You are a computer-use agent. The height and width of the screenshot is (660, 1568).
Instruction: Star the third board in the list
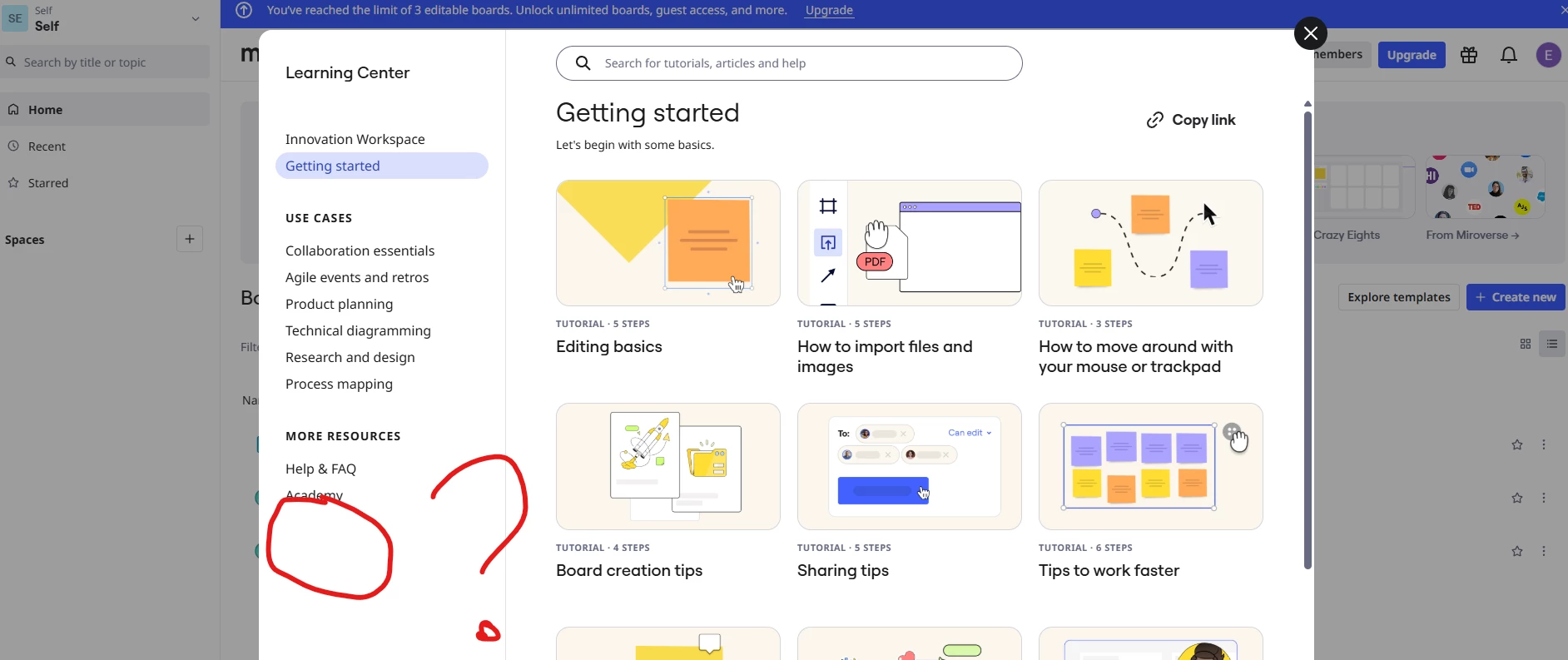(1517, 552)
